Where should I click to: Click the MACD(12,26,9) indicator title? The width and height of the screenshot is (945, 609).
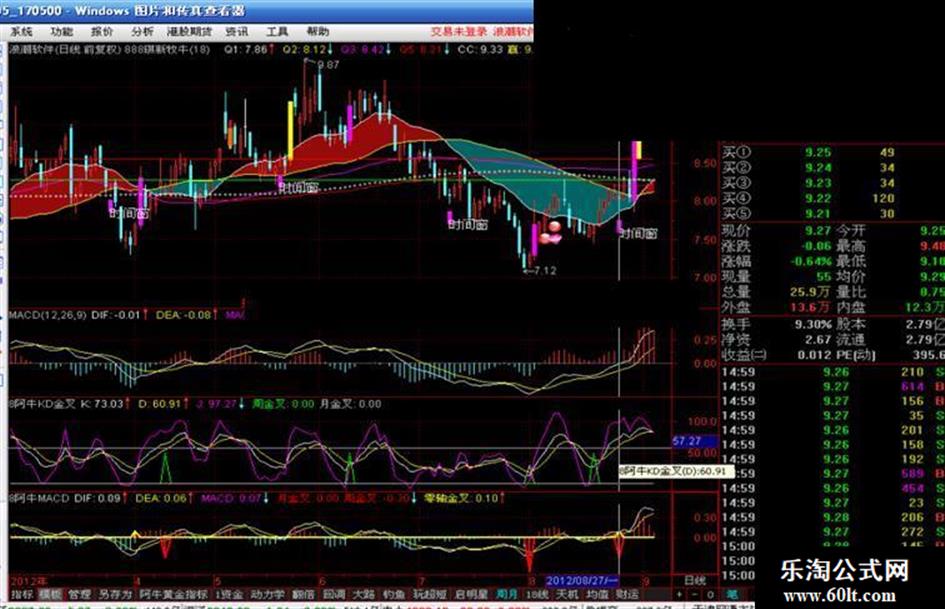point(48,315)
